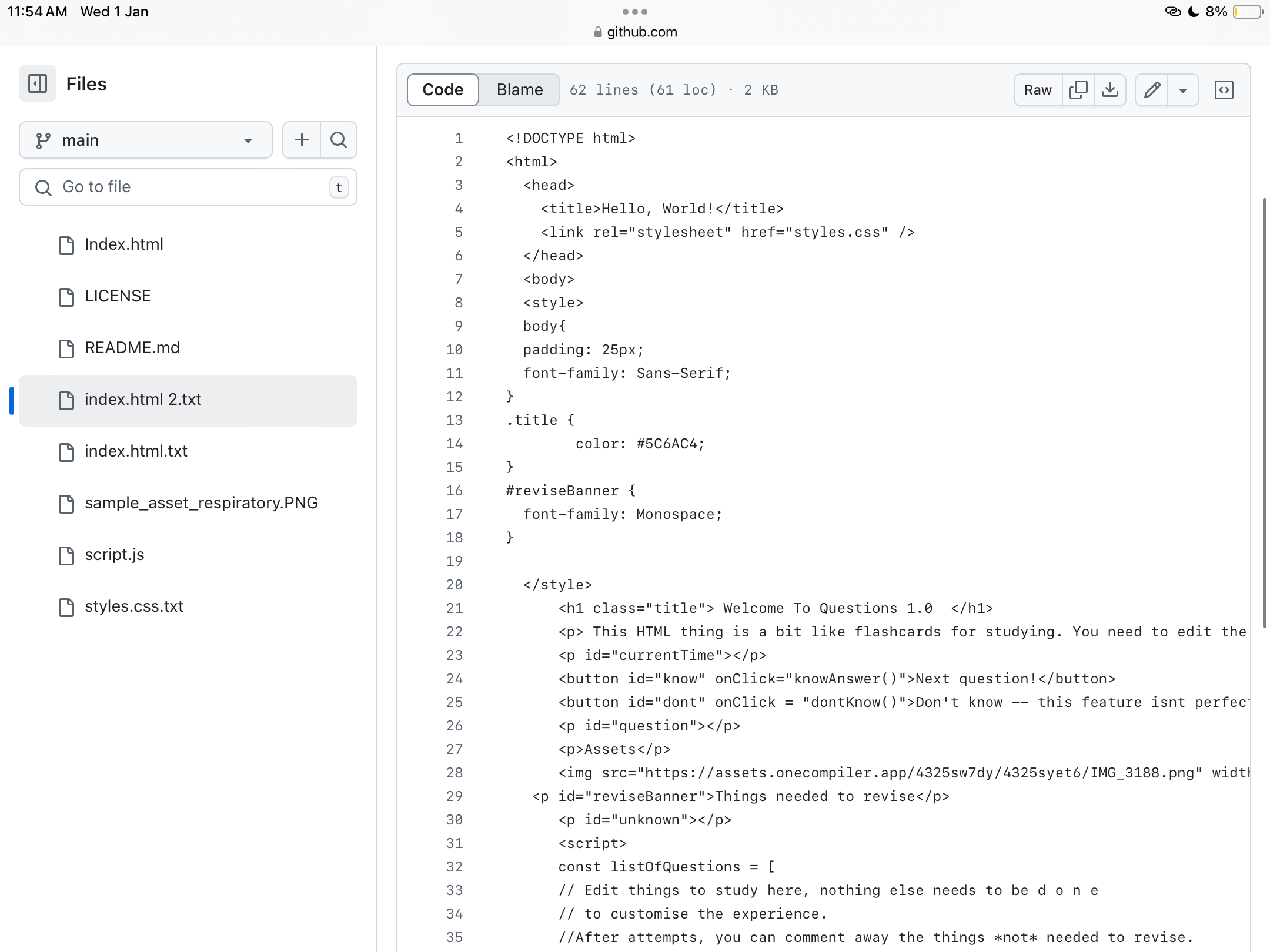Click the styles.css.txt file icon
Image resolution: width=1270 pixels, height=952 pixels.
tap(66, 607)
